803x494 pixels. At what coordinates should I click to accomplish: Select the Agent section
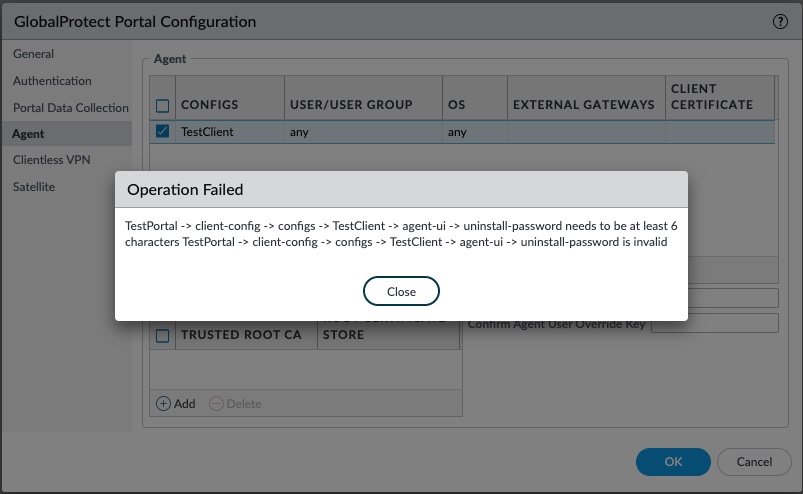pos(29,133)
